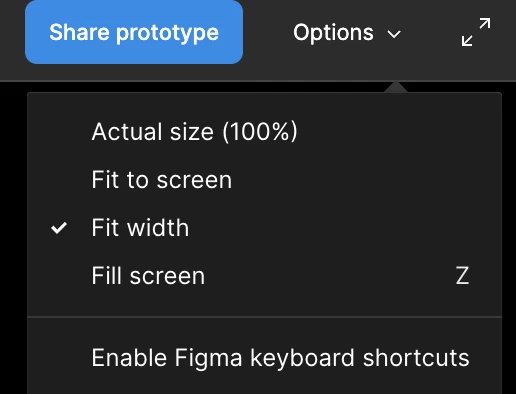Enable Figma keyboard shortcuts
Screen dimensions: 516x394
(x=264, y=358)
